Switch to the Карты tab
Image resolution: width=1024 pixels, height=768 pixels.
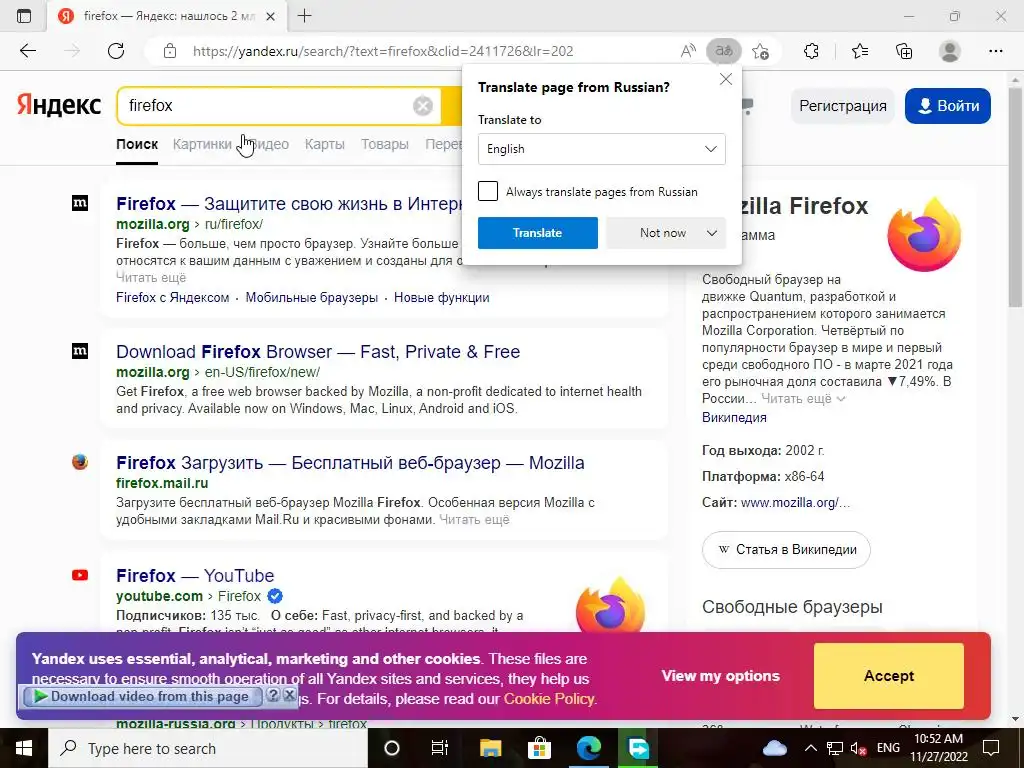tap(325, 144)
